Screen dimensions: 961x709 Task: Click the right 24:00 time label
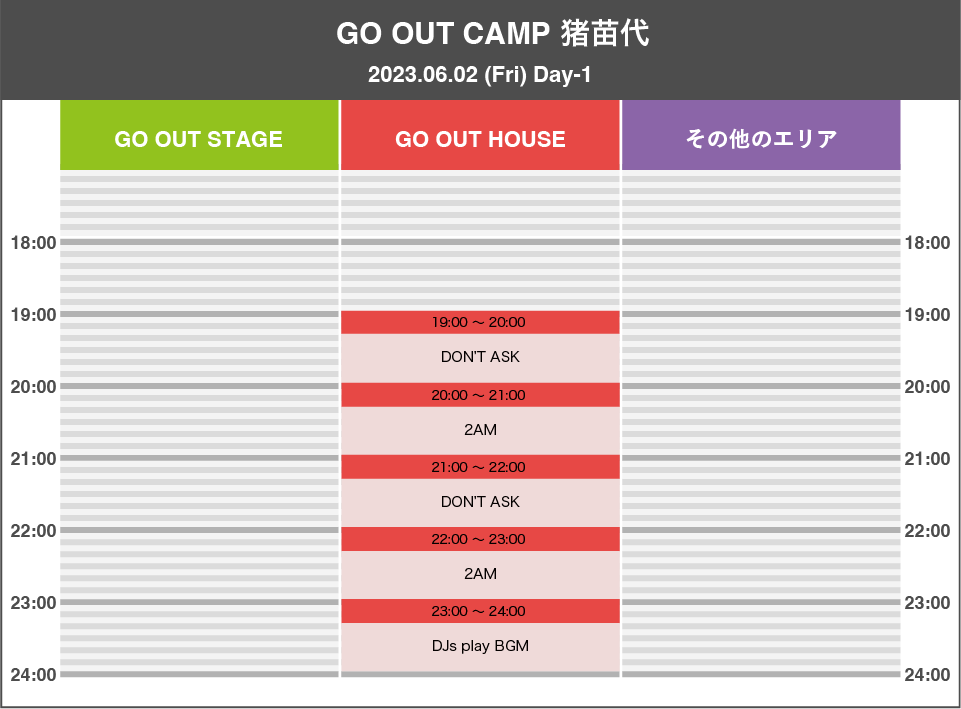coord(927,675)
